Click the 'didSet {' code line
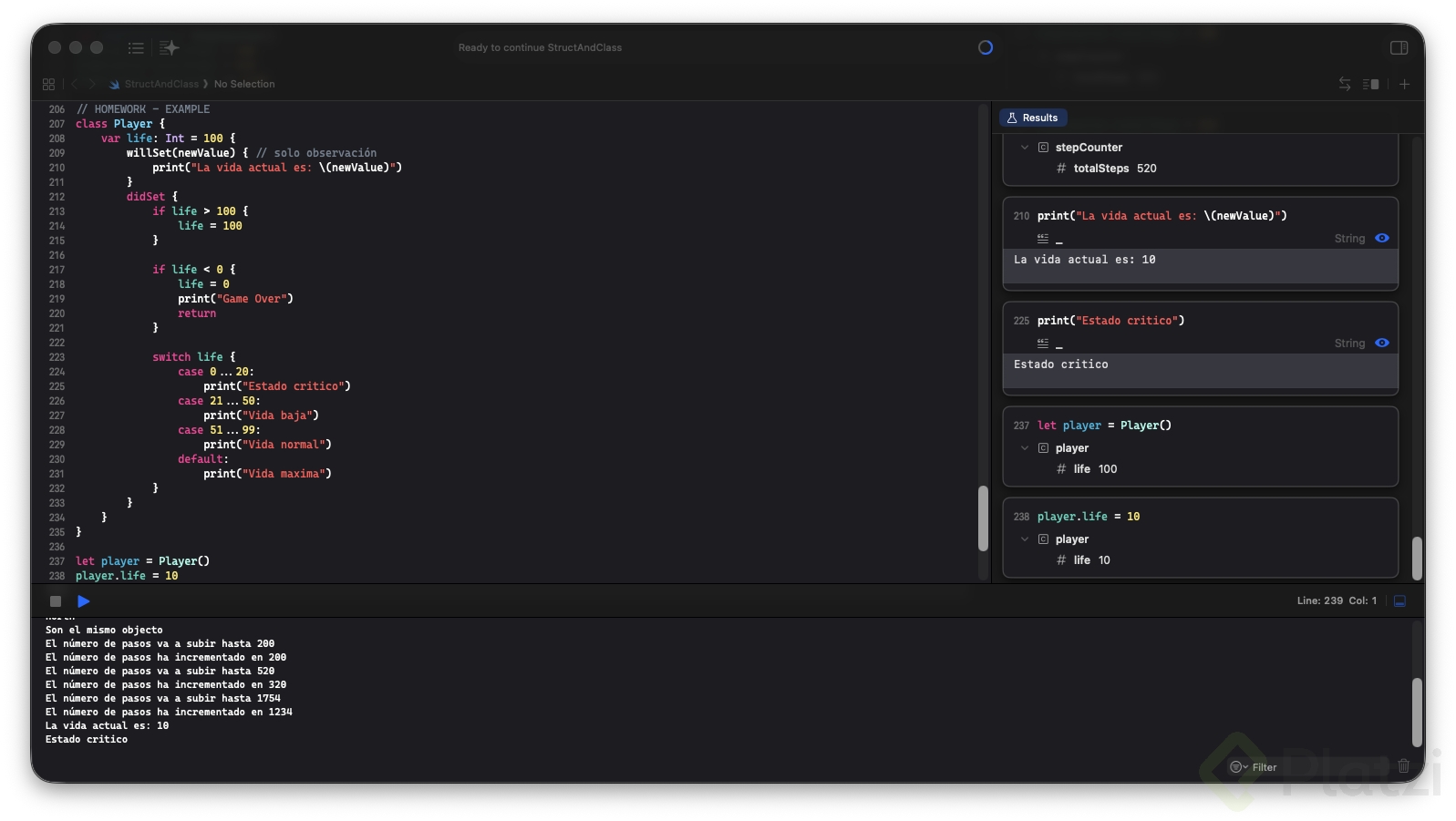 pos(152,197)
